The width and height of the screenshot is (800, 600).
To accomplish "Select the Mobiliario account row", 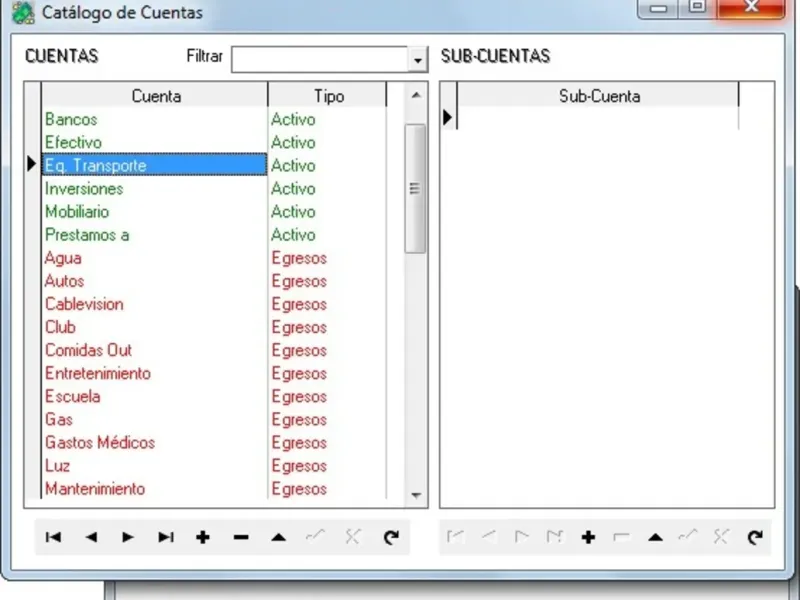I will click(155, 212).
